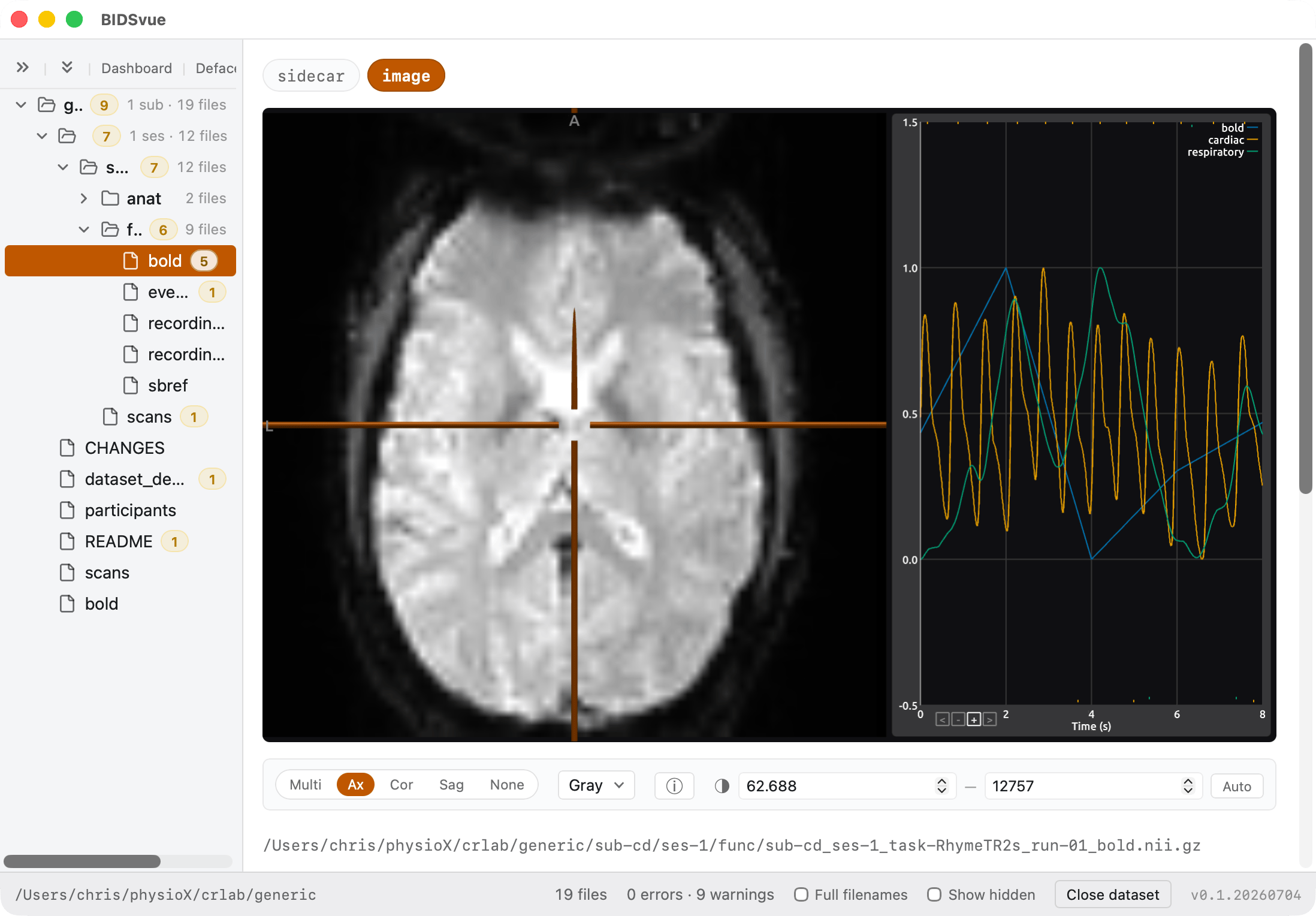Collapse the func folder with 9 files
The width and height of the screenshot is (1316, 916).
(84, 230)
